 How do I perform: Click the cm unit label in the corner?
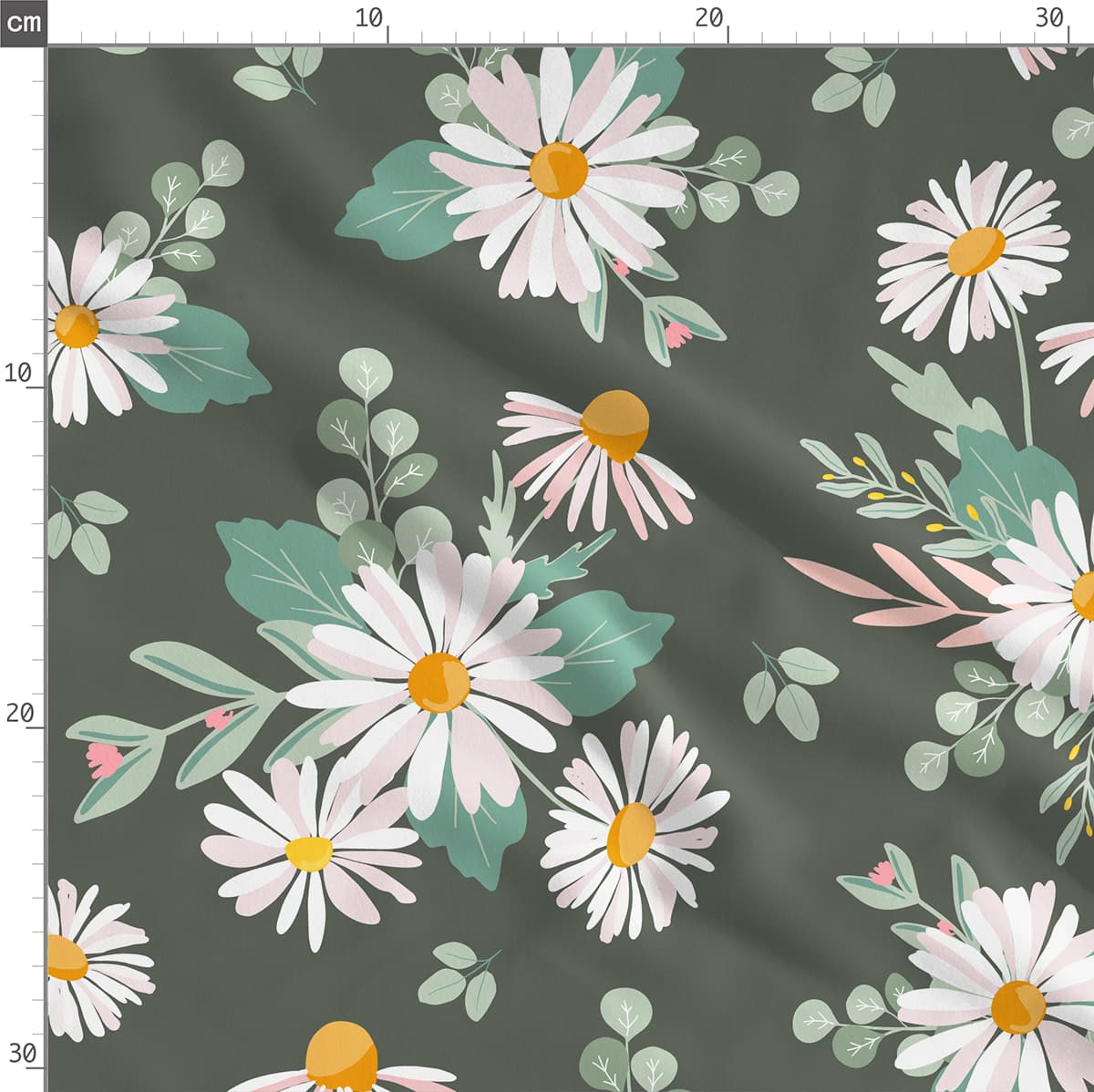coord(23,22)
